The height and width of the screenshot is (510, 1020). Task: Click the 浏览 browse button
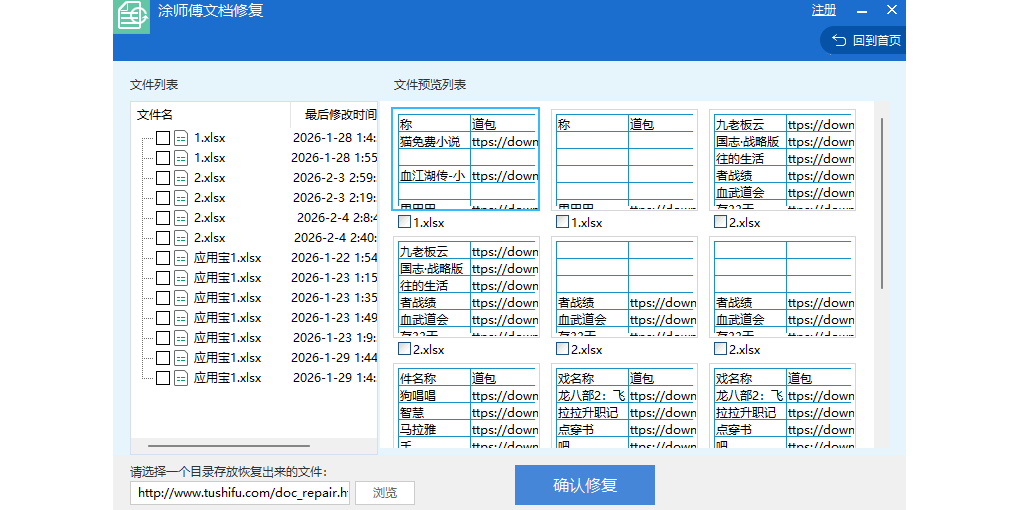(x=384, y=493)
